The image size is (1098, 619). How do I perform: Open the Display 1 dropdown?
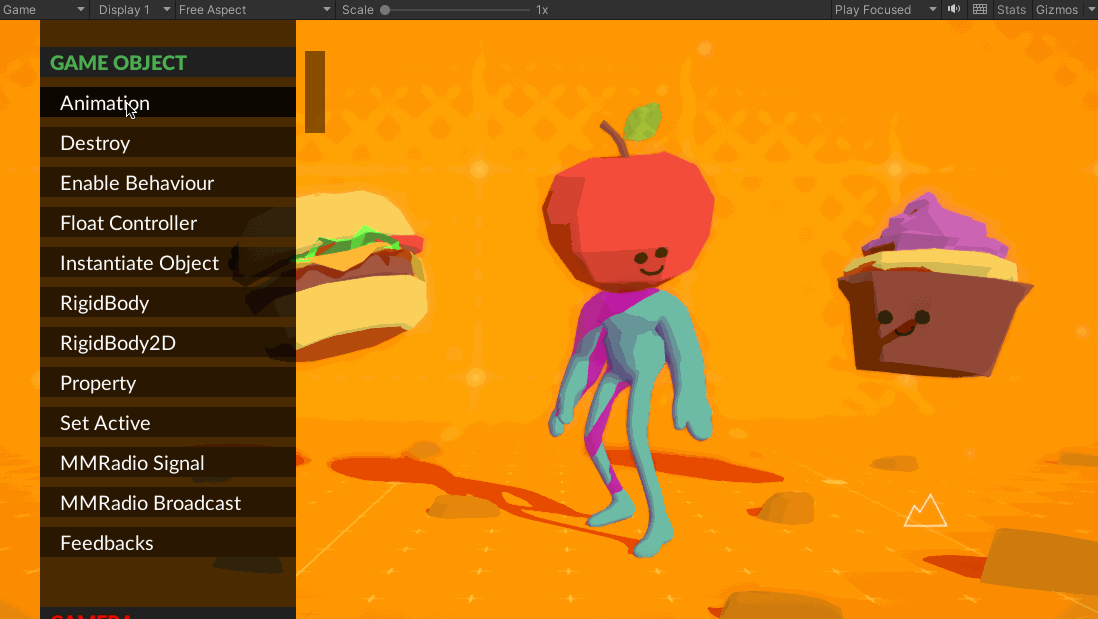click(132, 9)
